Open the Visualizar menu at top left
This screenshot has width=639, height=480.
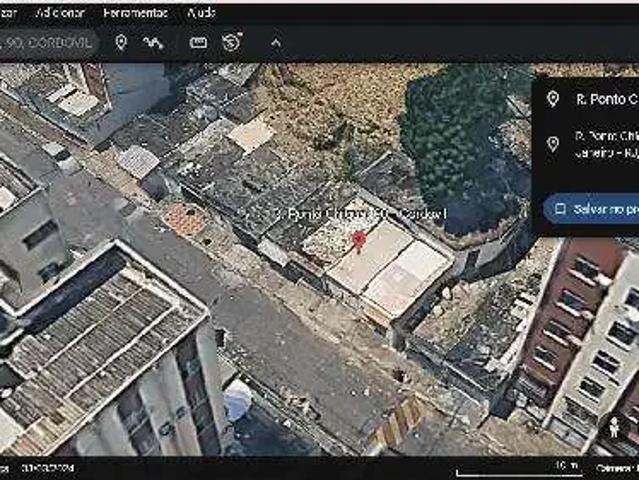(9, 13)
